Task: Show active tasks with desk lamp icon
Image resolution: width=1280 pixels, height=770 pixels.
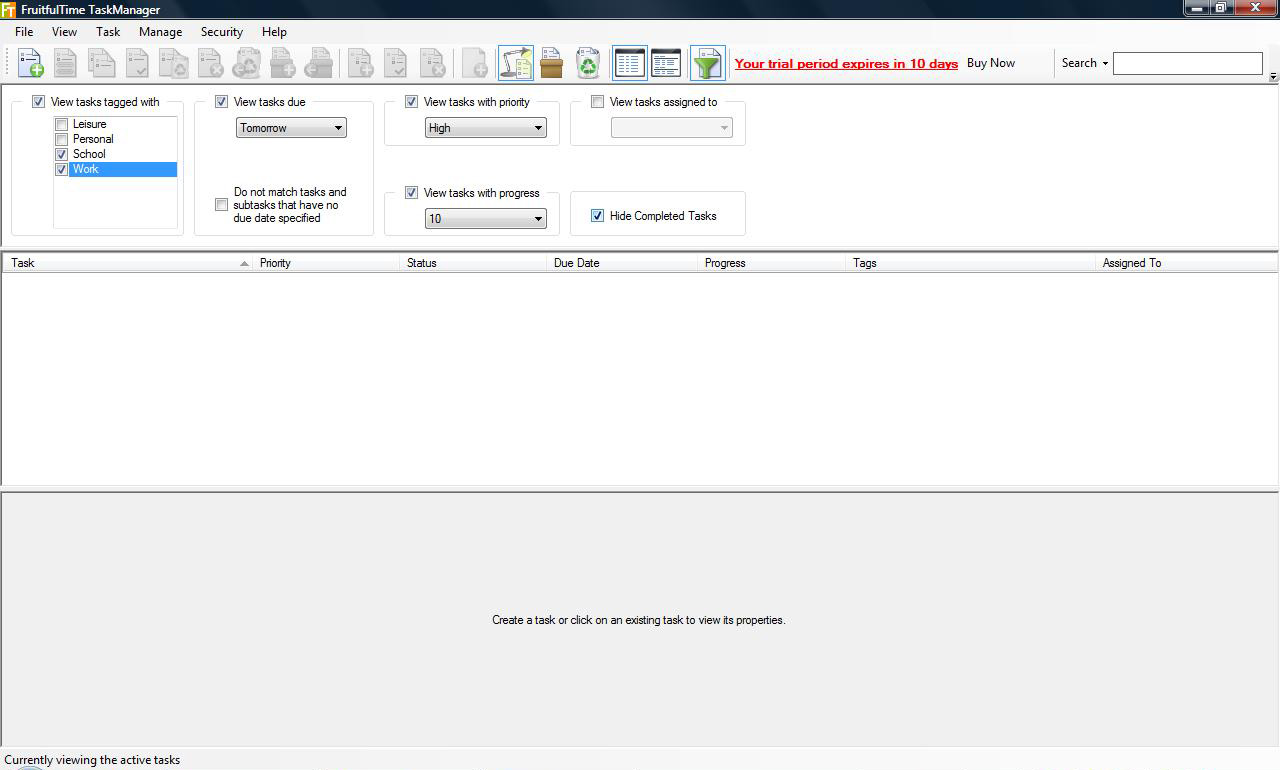Action: click(x=516, y=63)
